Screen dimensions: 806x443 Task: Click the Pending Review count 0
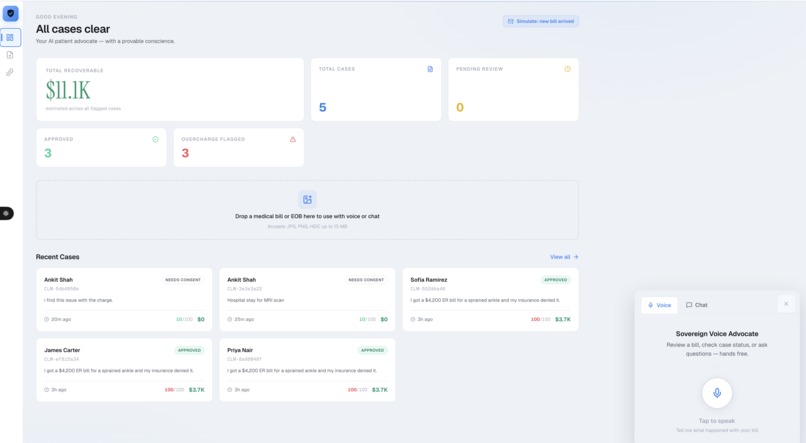click(460, 107)
